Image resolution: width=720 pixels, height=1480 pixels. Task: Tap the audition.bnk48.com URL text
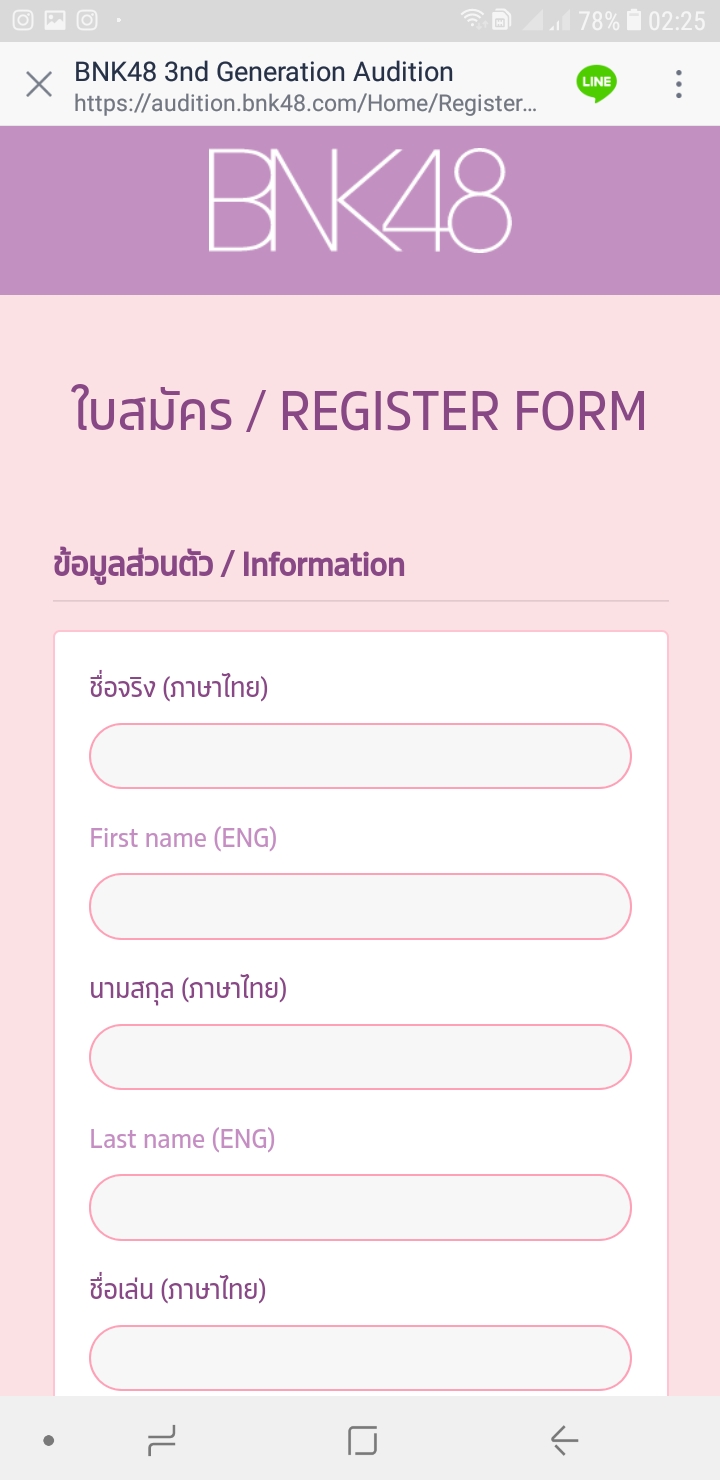click(305, 103)
